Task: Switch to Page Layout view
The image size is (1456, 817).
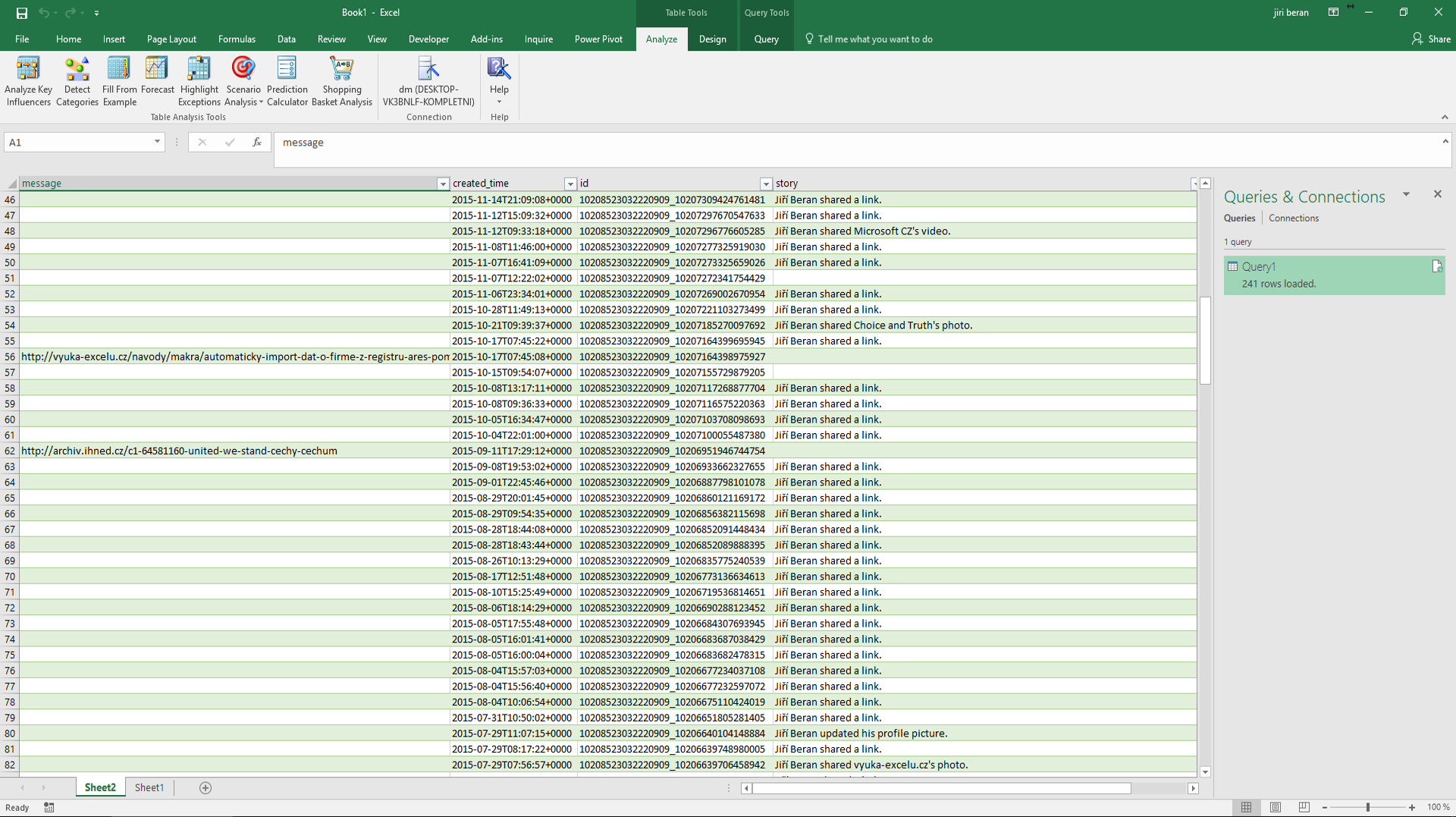Action: pyautogui.click(x=1276, y=807)
